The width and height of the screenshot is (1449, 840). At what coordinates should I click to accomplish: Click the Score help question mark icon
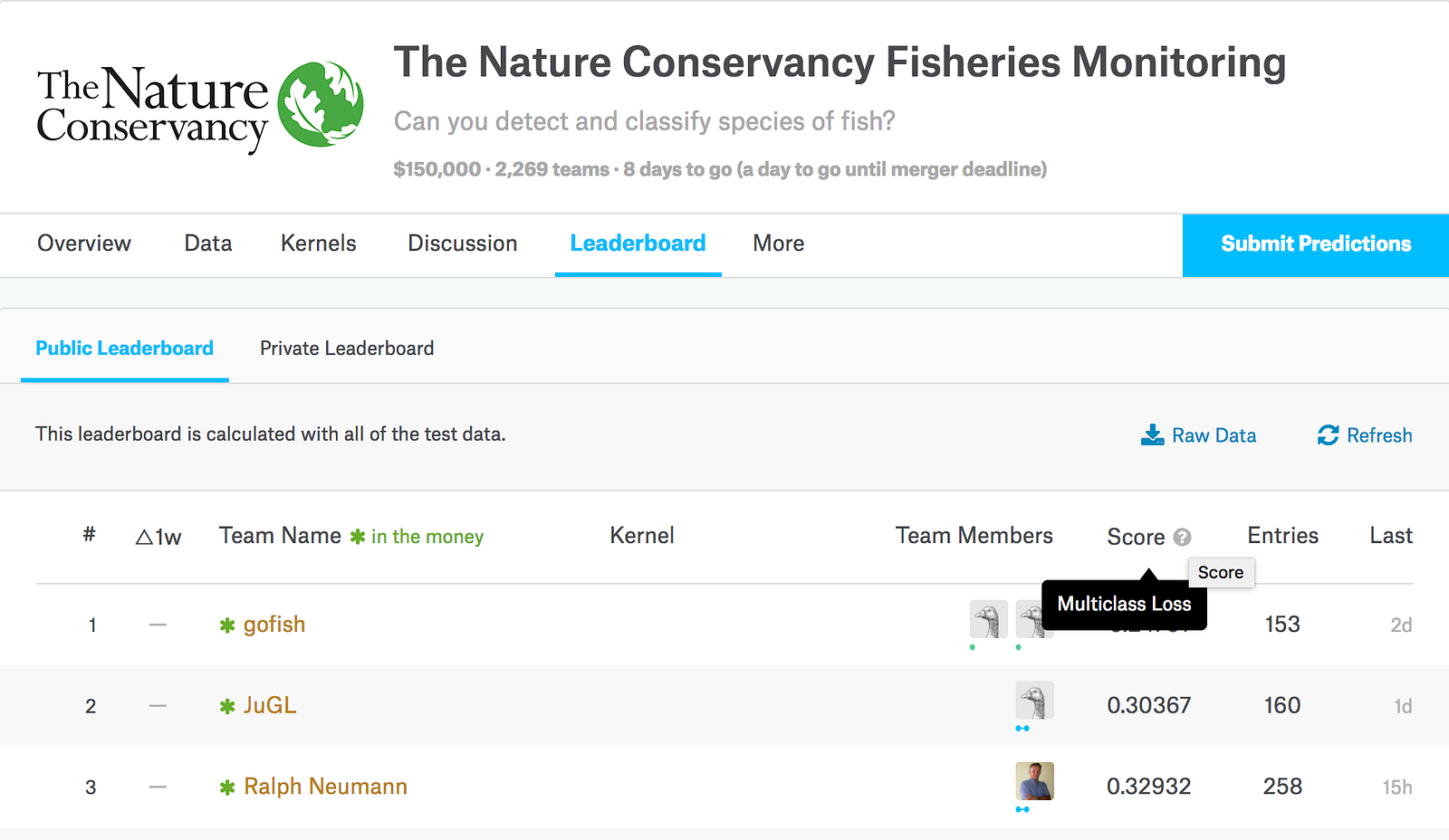tap(1182, 537)
